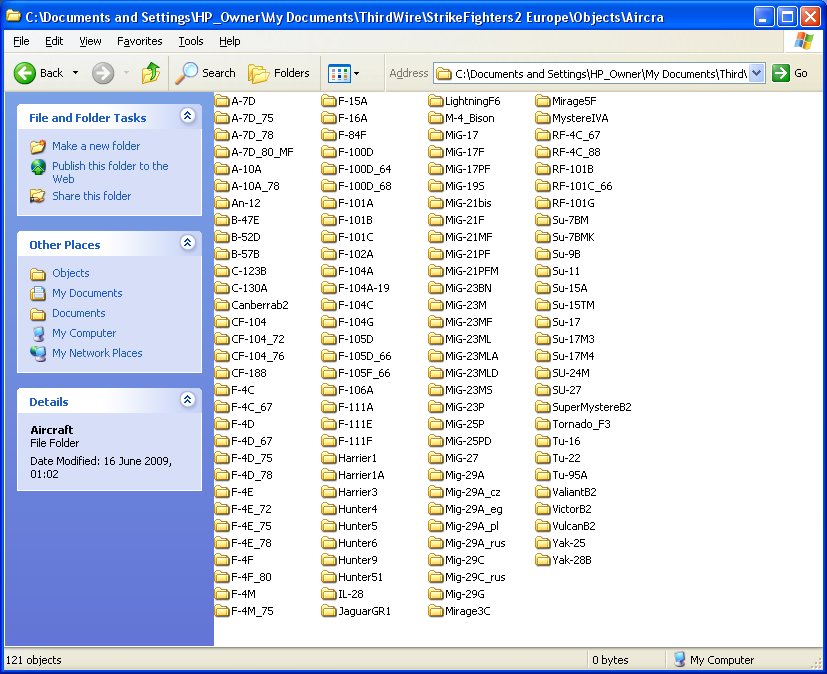Select the An-12 folder icon

point(222,203)
